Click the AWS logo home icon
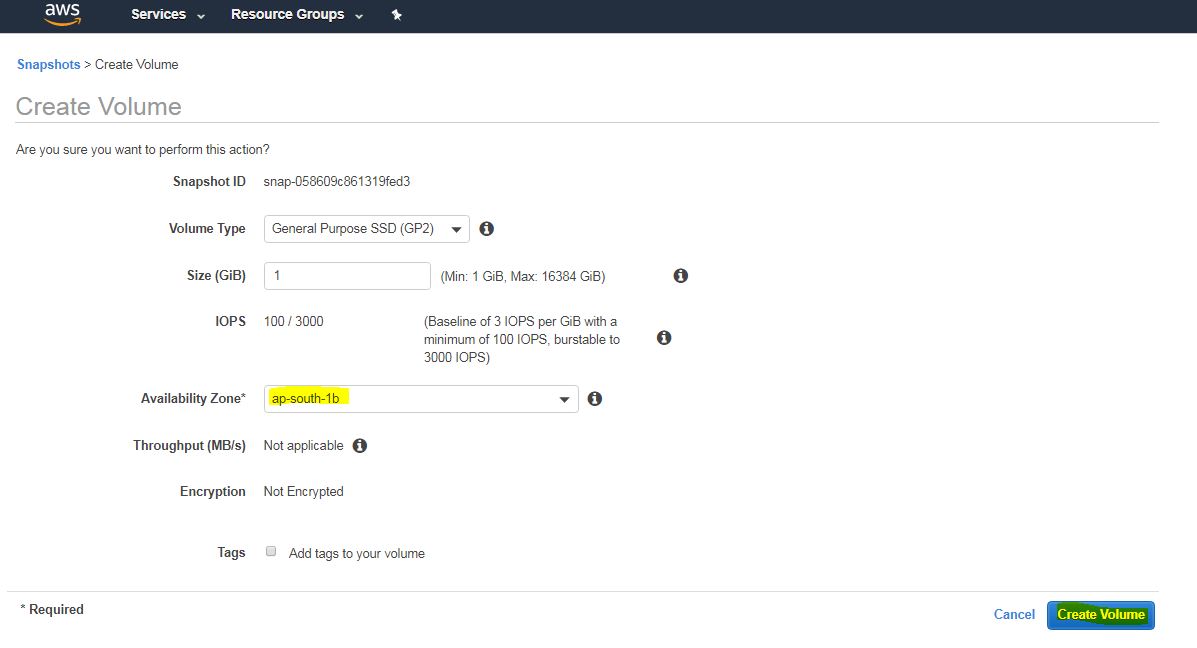 point(62,14)
